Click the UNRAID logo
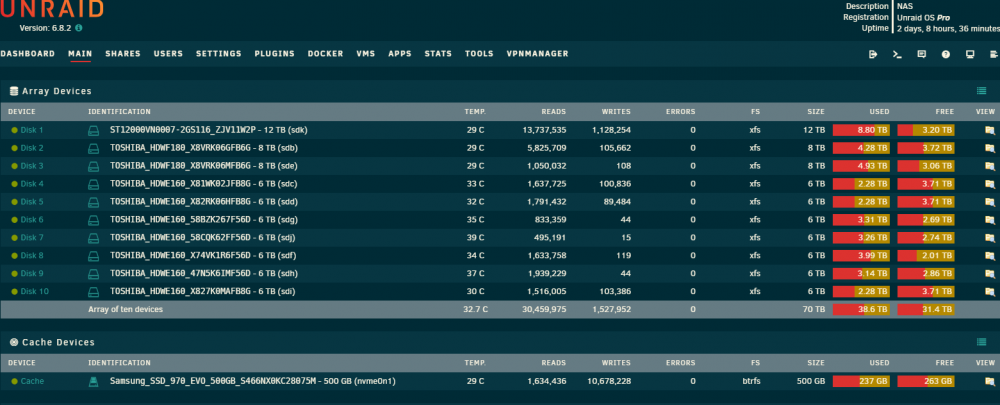 pos(51,8)
